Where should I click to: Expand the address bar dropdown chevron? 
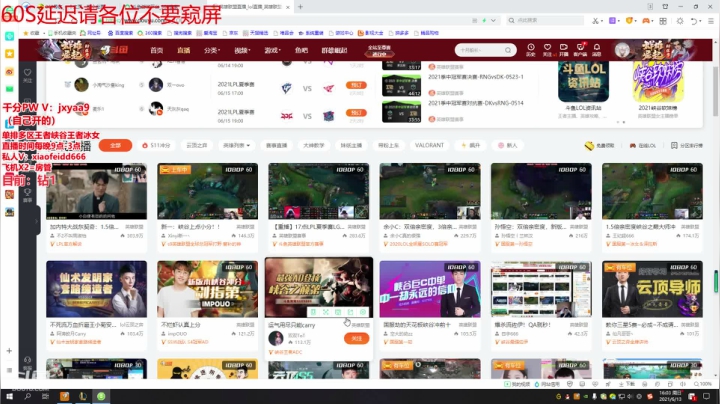pos(494,21)
